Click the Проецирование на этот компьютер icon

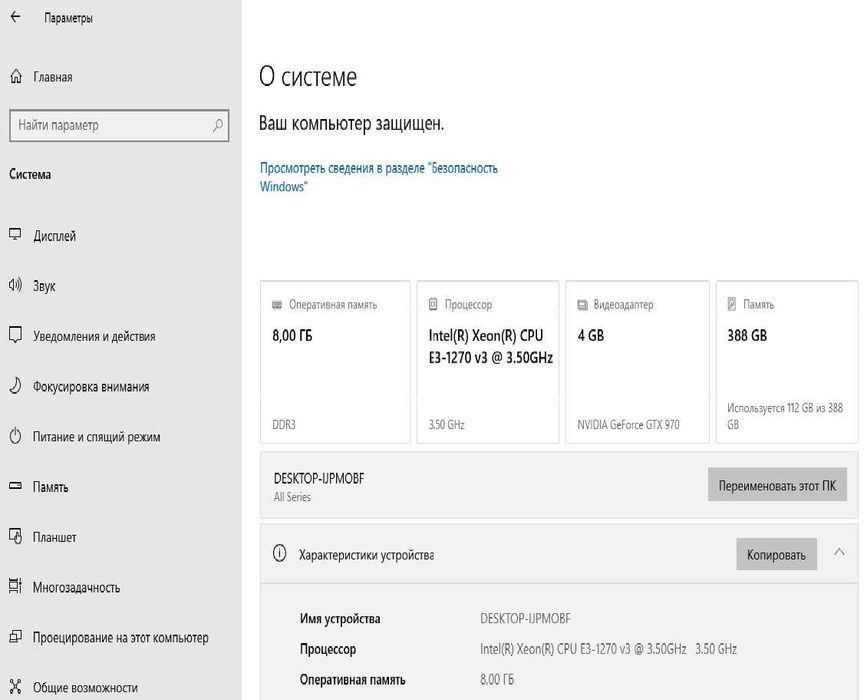15,636
